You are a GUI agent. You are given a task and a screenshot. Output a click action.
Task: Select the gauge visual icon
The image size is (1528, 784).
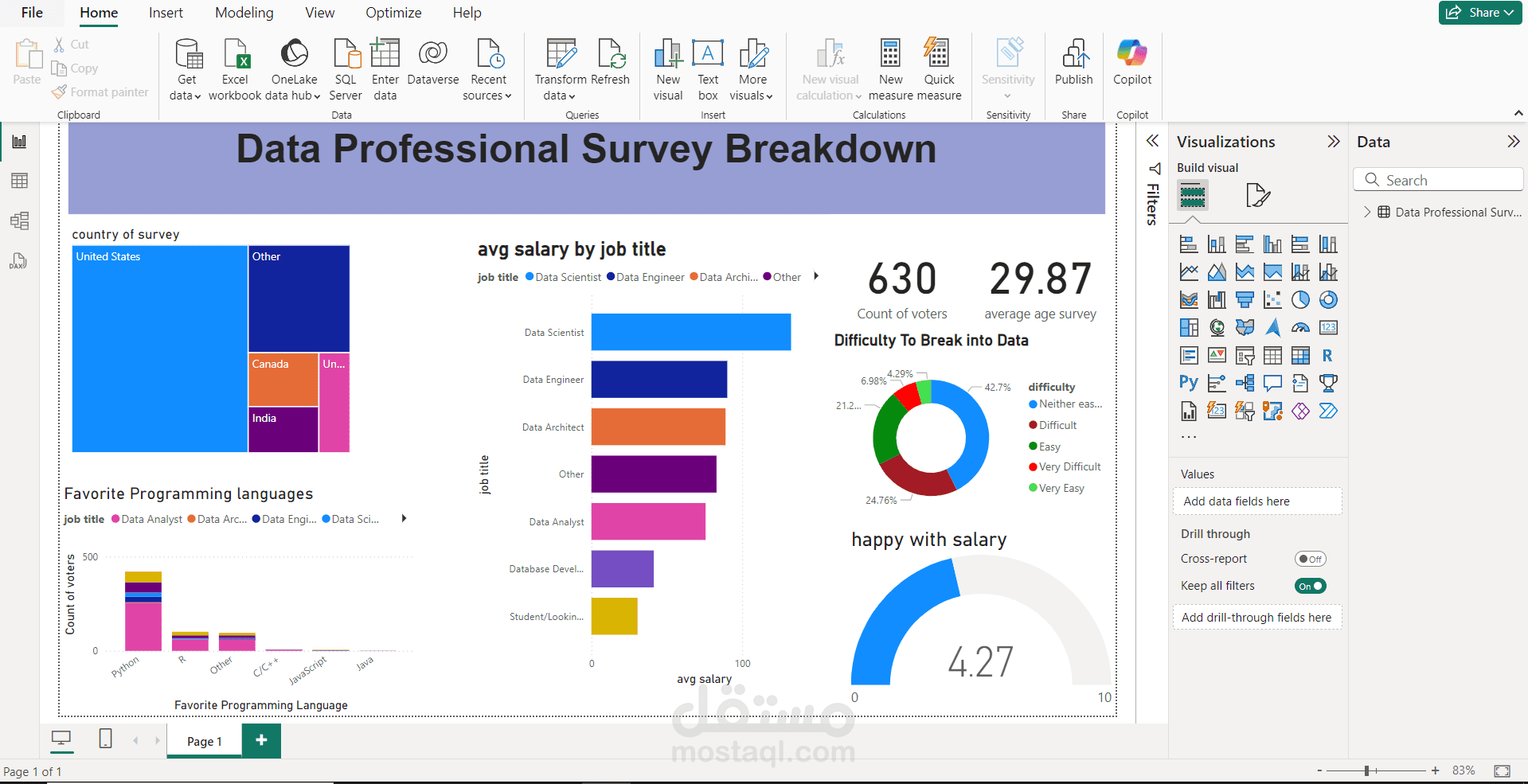[1300, 328]
